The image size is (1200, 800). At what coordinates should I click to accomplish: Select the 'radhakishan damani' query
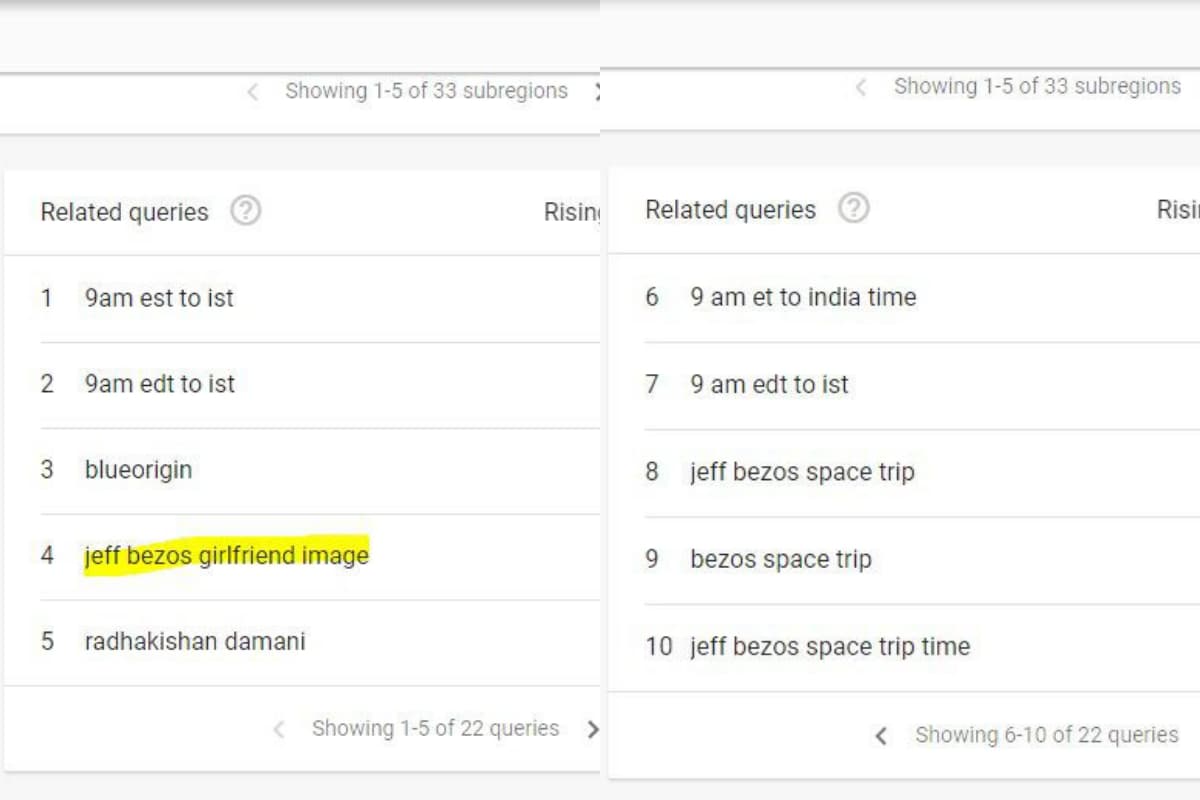click(x=195, y=641)
